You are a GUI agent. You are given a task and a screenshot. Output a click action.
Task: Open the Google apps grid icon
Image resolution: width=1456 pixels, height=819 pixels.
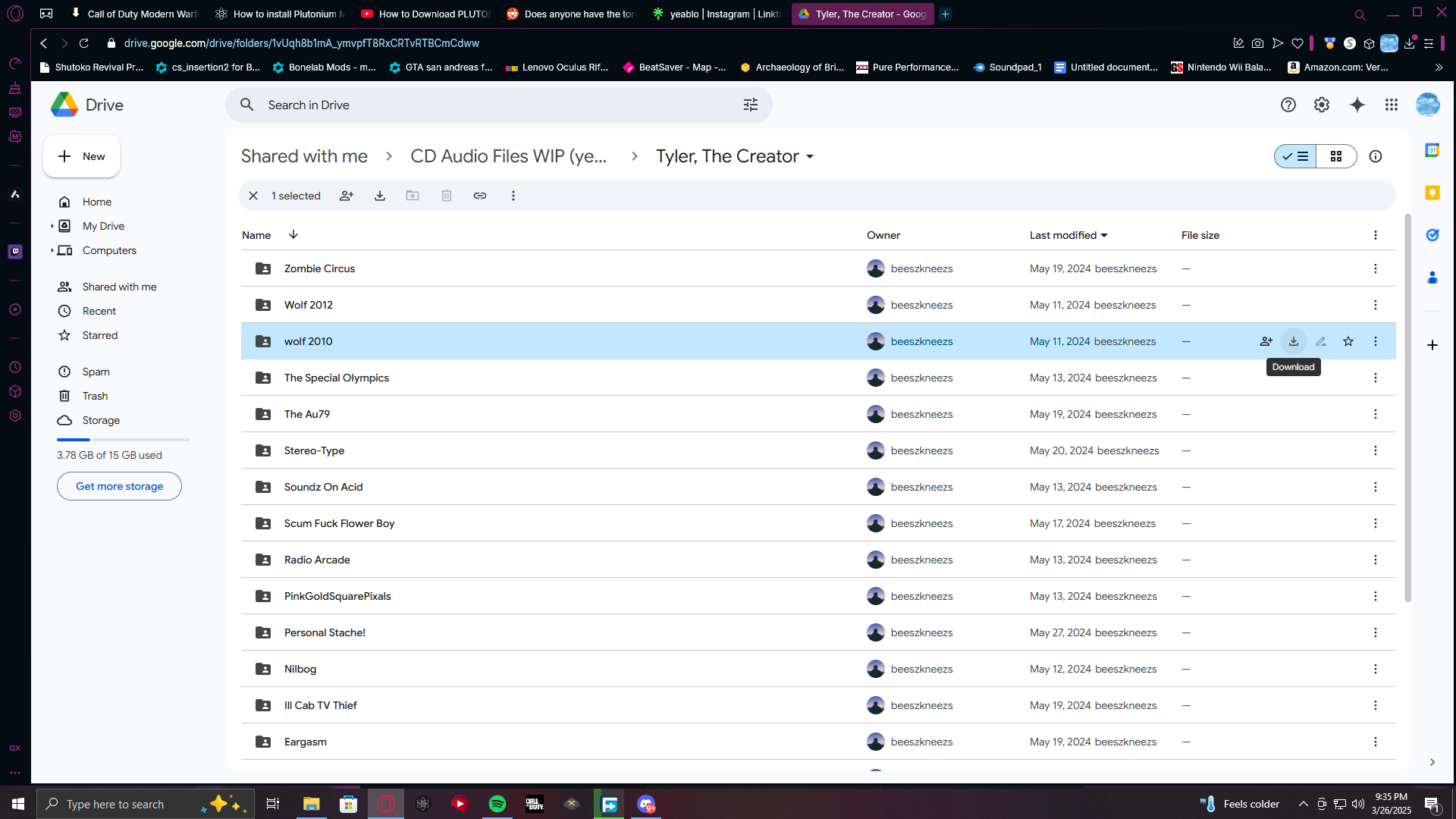point(1391,105)
